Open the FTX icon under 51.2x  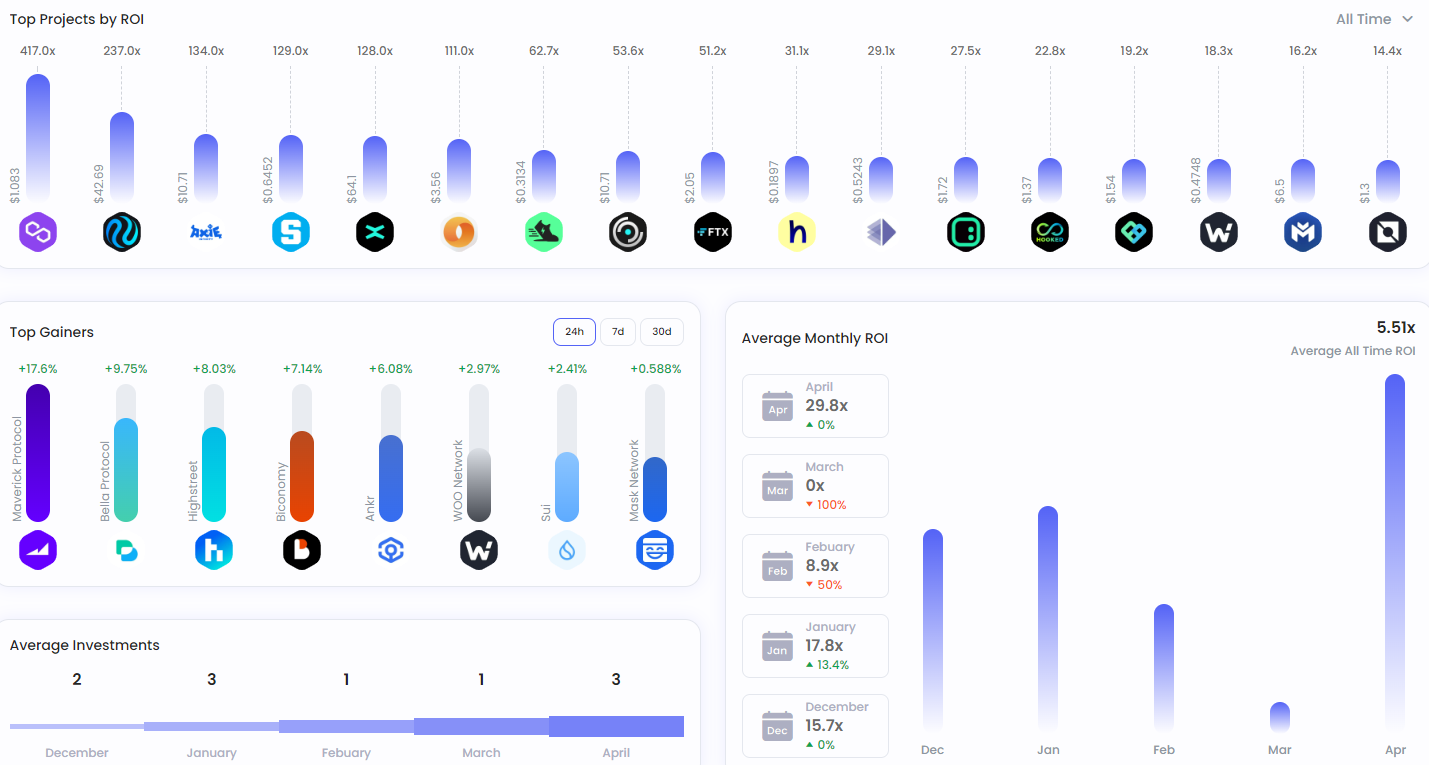coord(713,232)
